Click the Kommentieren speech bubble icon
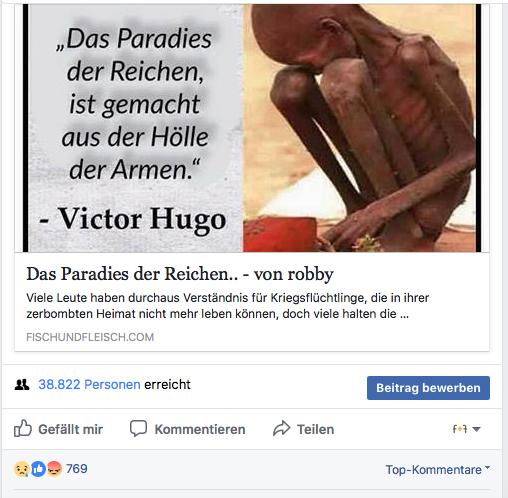Screen dimensions: 508x498 pyautogui.click(x=138, y=428)
